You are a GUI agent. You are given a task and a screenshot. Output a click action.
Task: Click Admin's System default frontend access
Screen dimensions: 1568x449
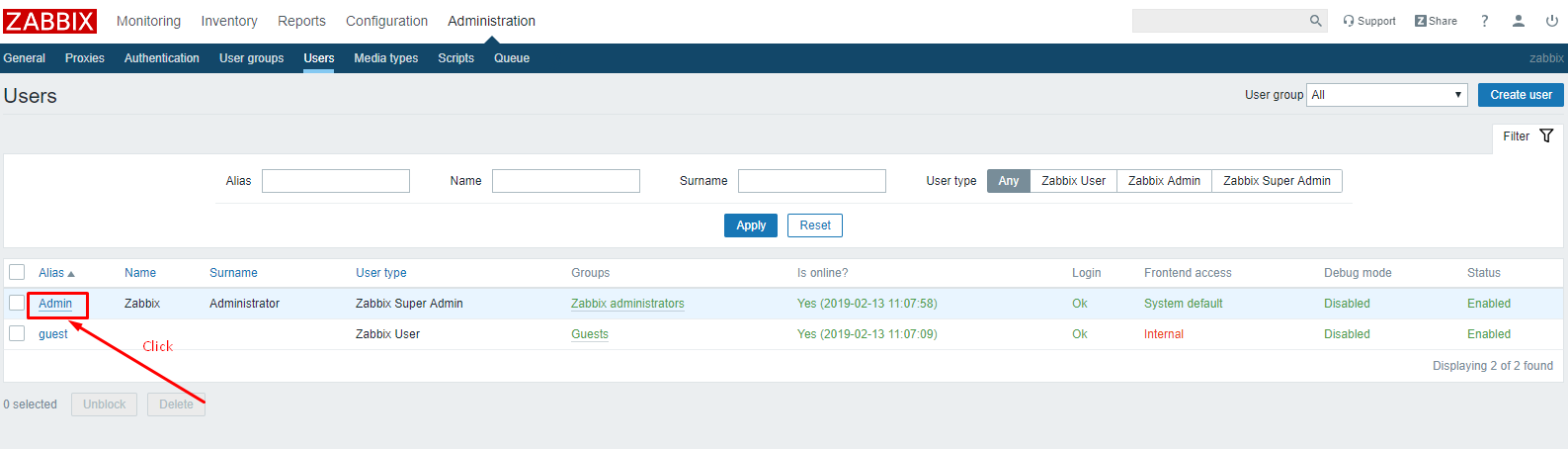(x=1184, y=304)
